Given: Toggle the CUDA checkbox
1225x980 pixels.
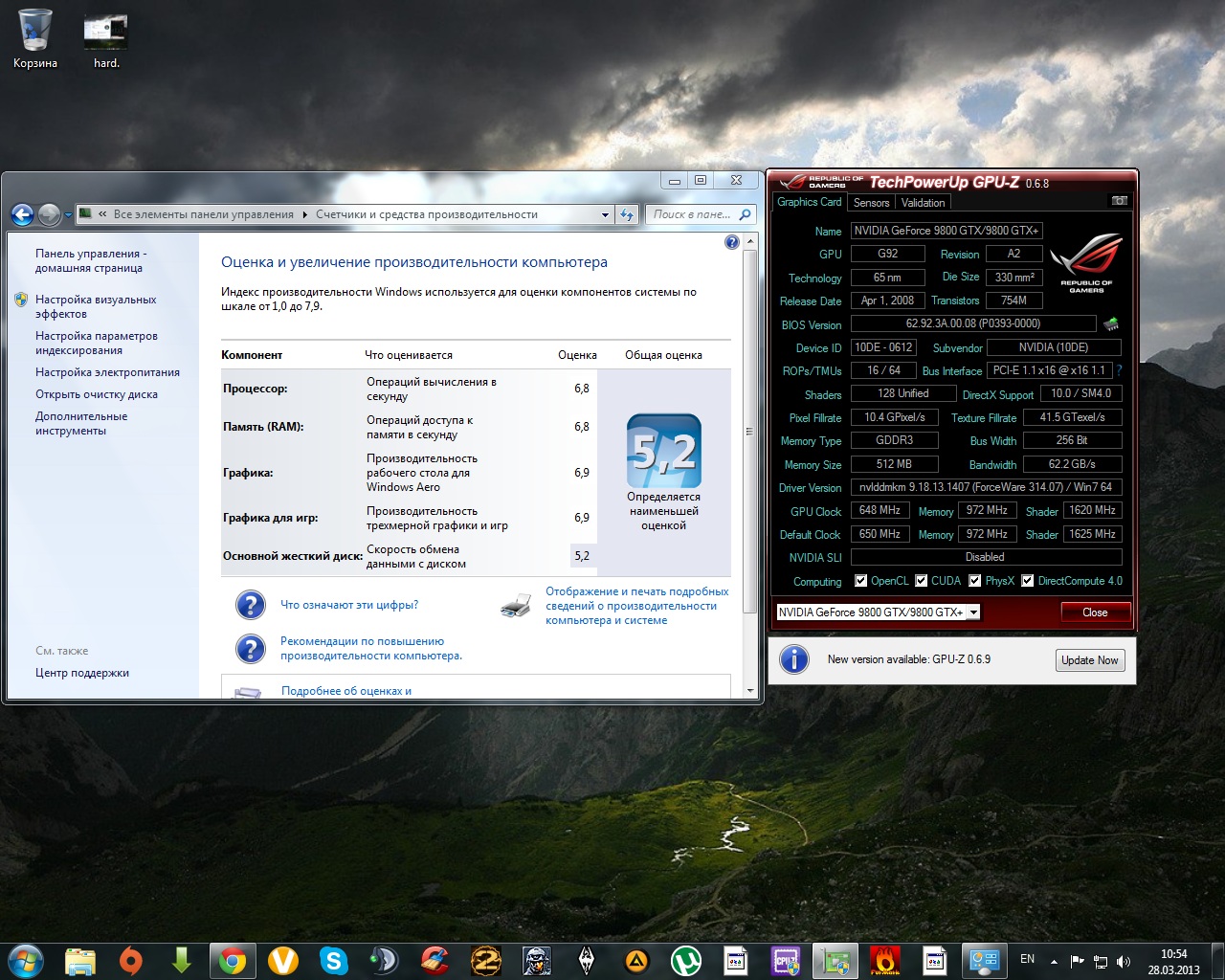Looking at the screenshot, I should (921, 581).
